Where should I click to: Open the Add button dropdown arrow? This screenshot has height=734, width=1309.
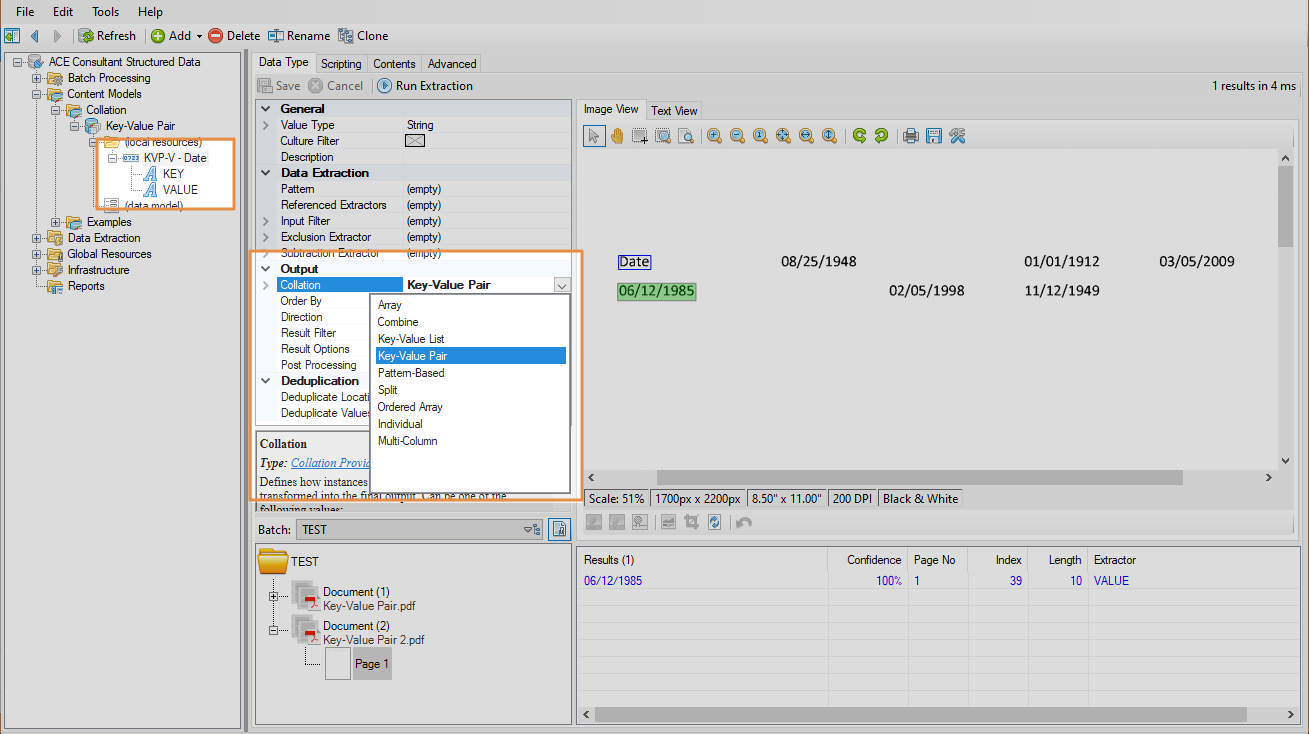(199, 36)
